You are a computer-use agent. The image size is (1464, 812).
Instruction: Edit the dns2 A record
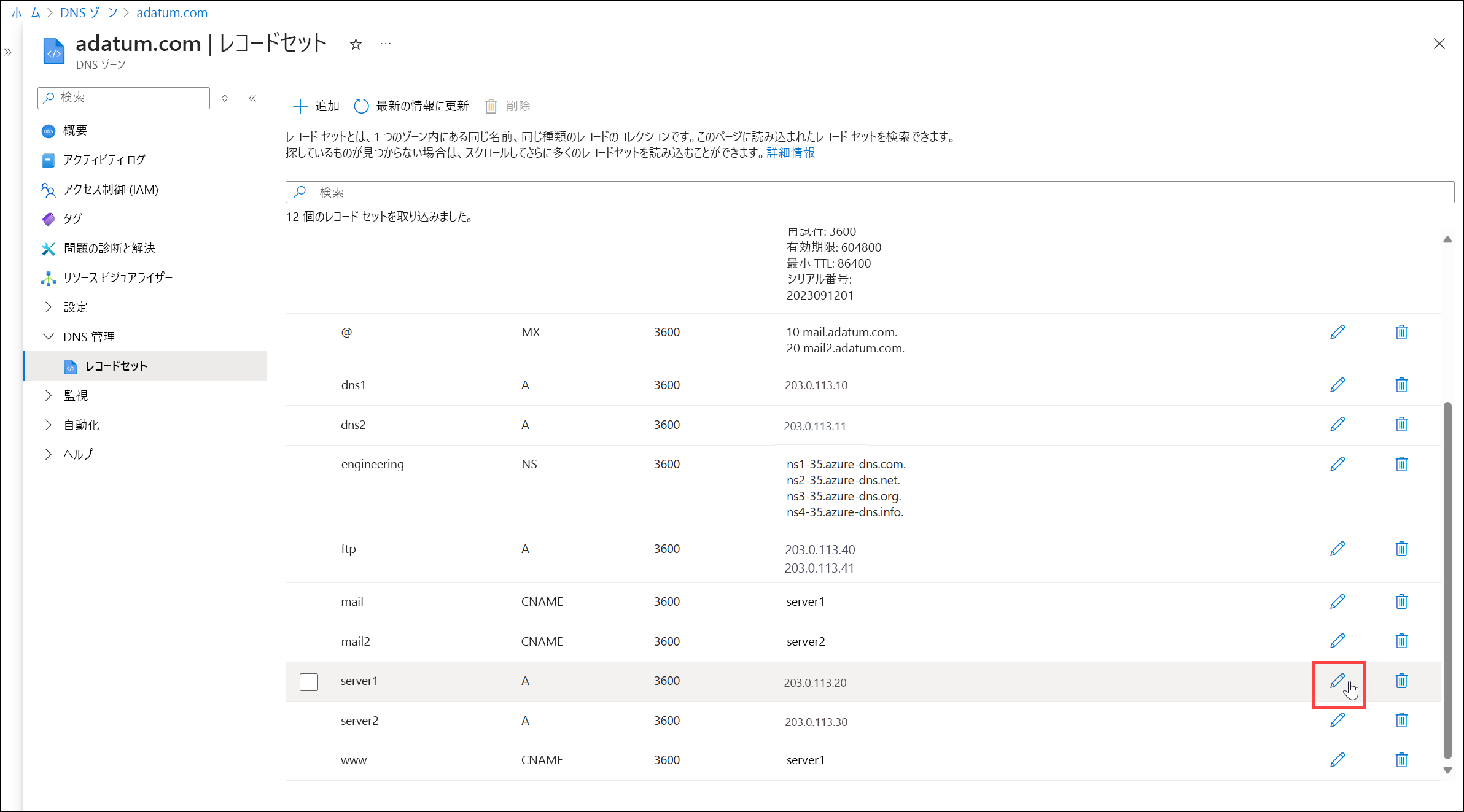[1337, 424]
